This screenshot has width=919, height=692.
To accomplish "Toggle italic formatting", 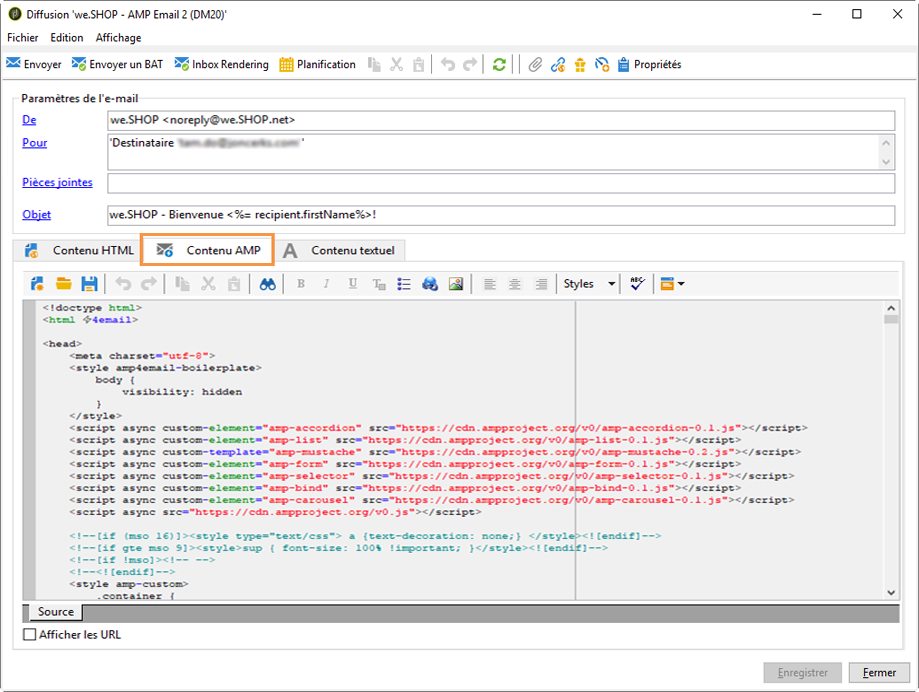I will tap(326, 284).
